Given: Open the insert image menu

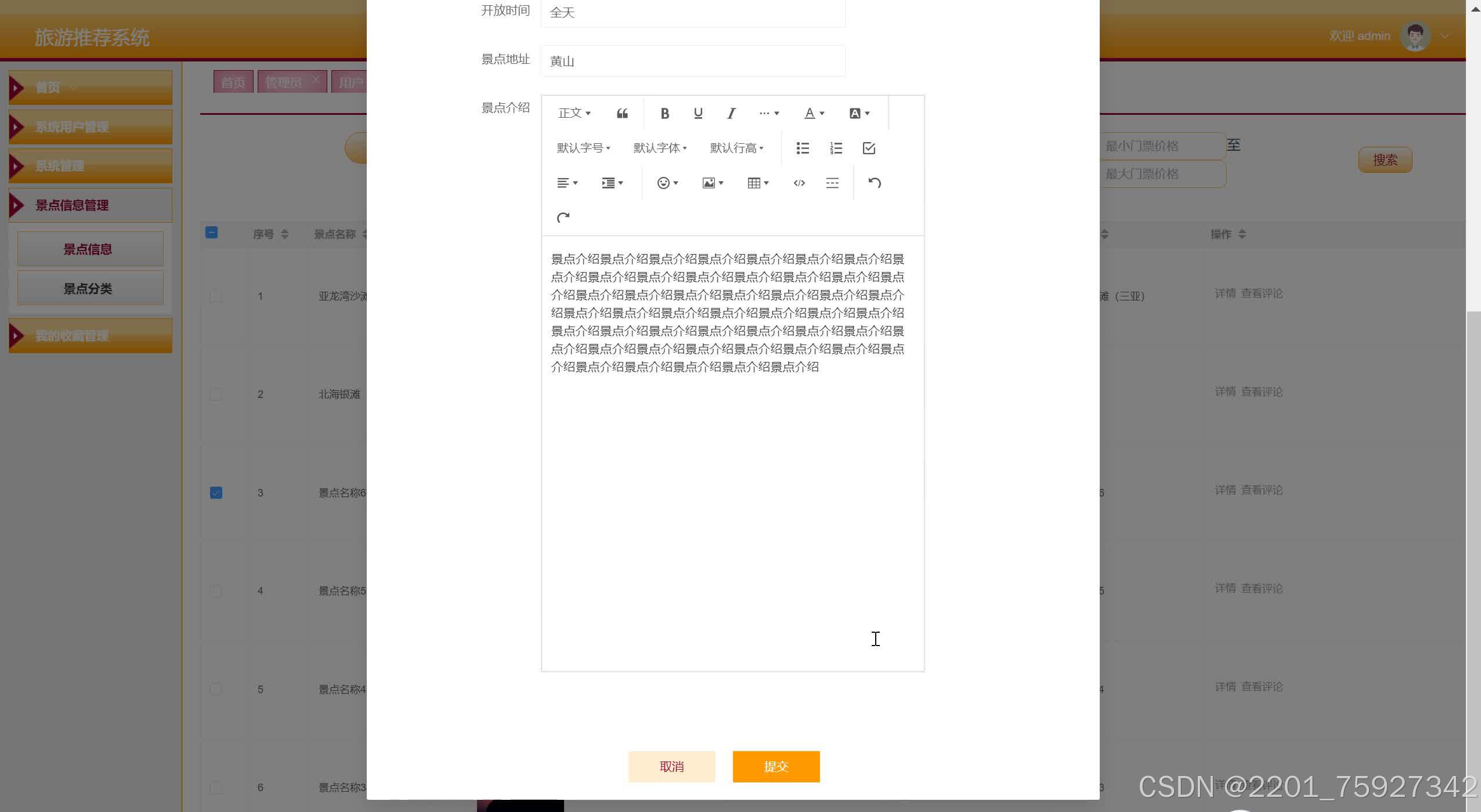Looking at the screenshot, I should tap(713, 183).
